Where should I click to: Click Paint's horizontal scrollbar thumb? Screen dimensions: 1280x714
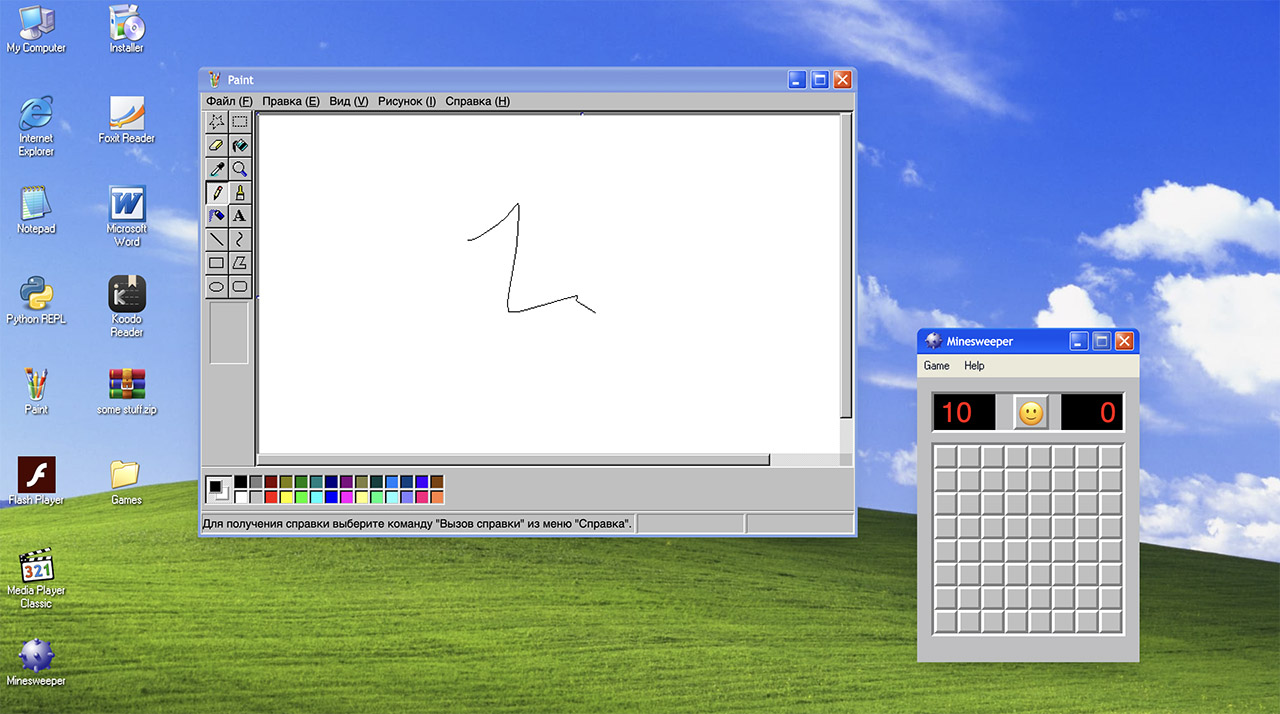[x=514, y=460]
